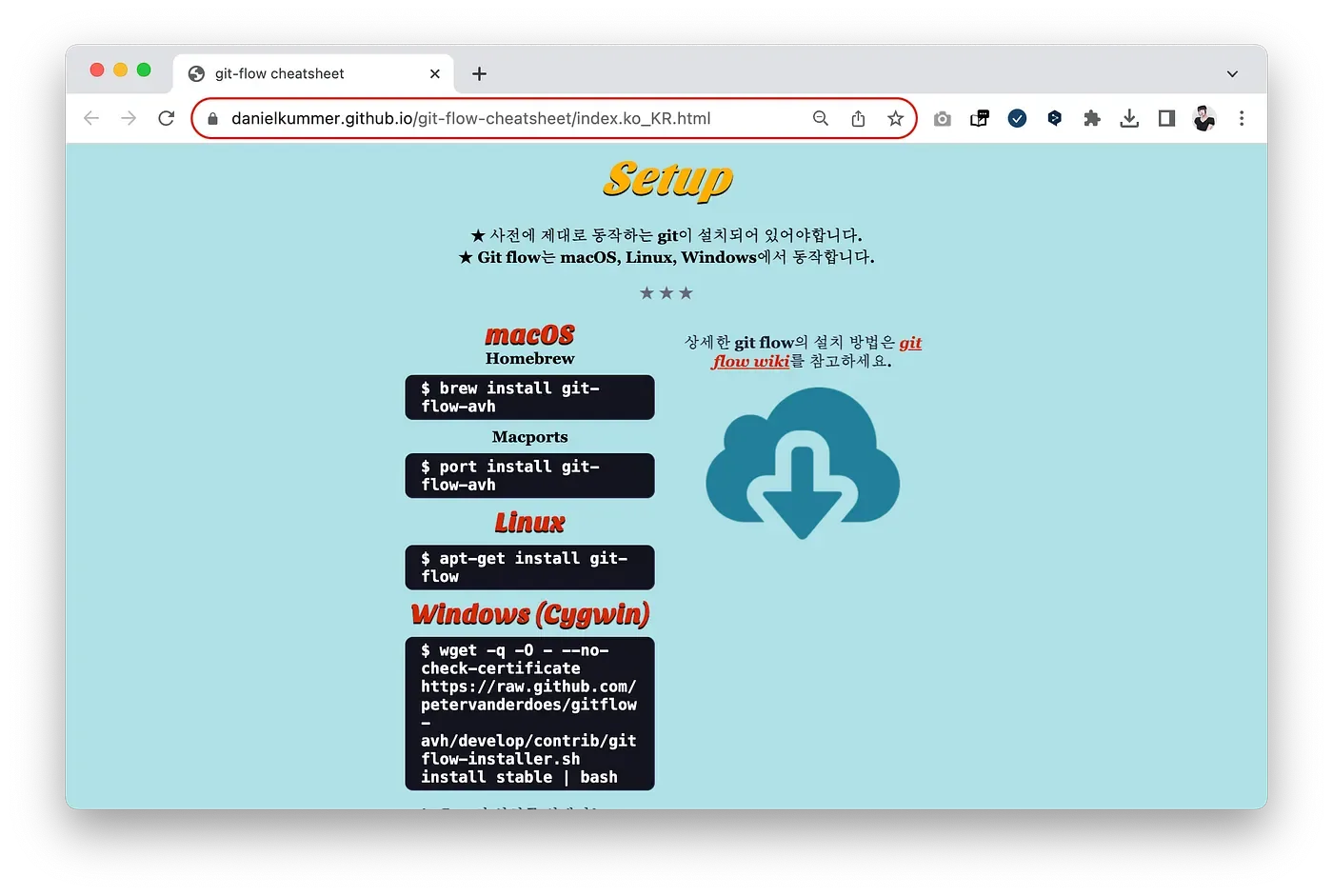Click the macOS heading

pyautogui.click(x=529, y=335)
